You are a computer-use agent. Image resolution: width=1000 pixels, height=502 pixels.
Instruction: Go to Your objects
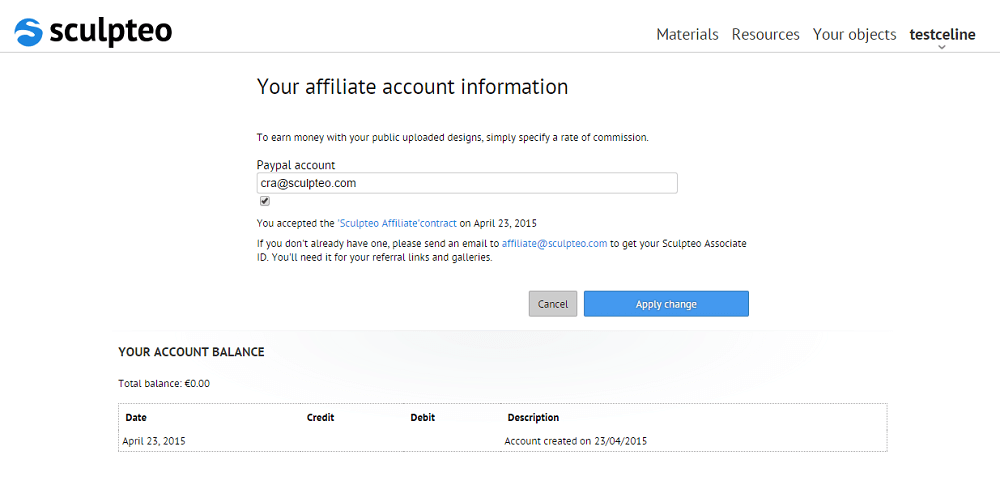[x=854, y=35]
